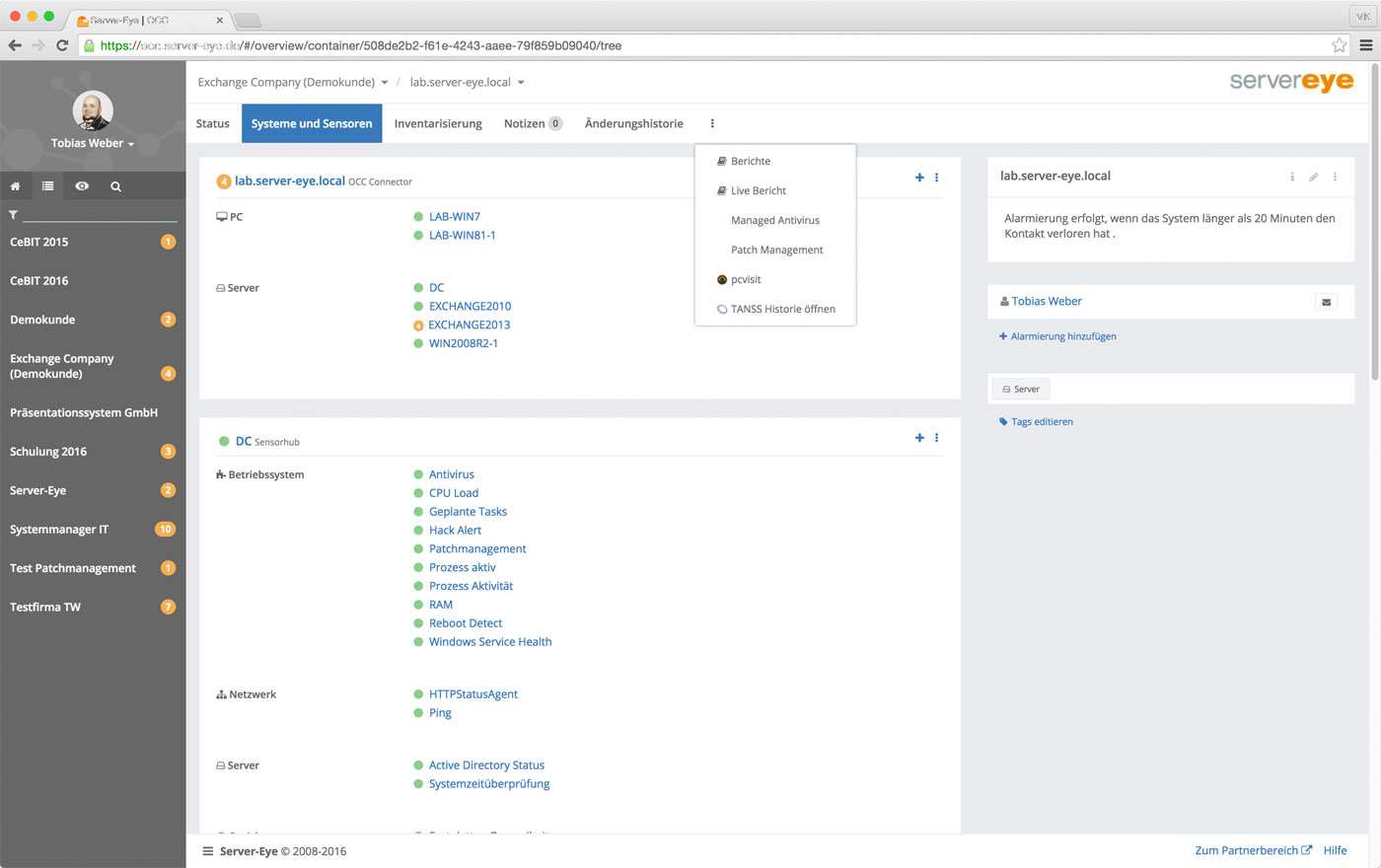Switch sidebar to list view icon
The image size is (1381, 868).
(x=47, y=186)
